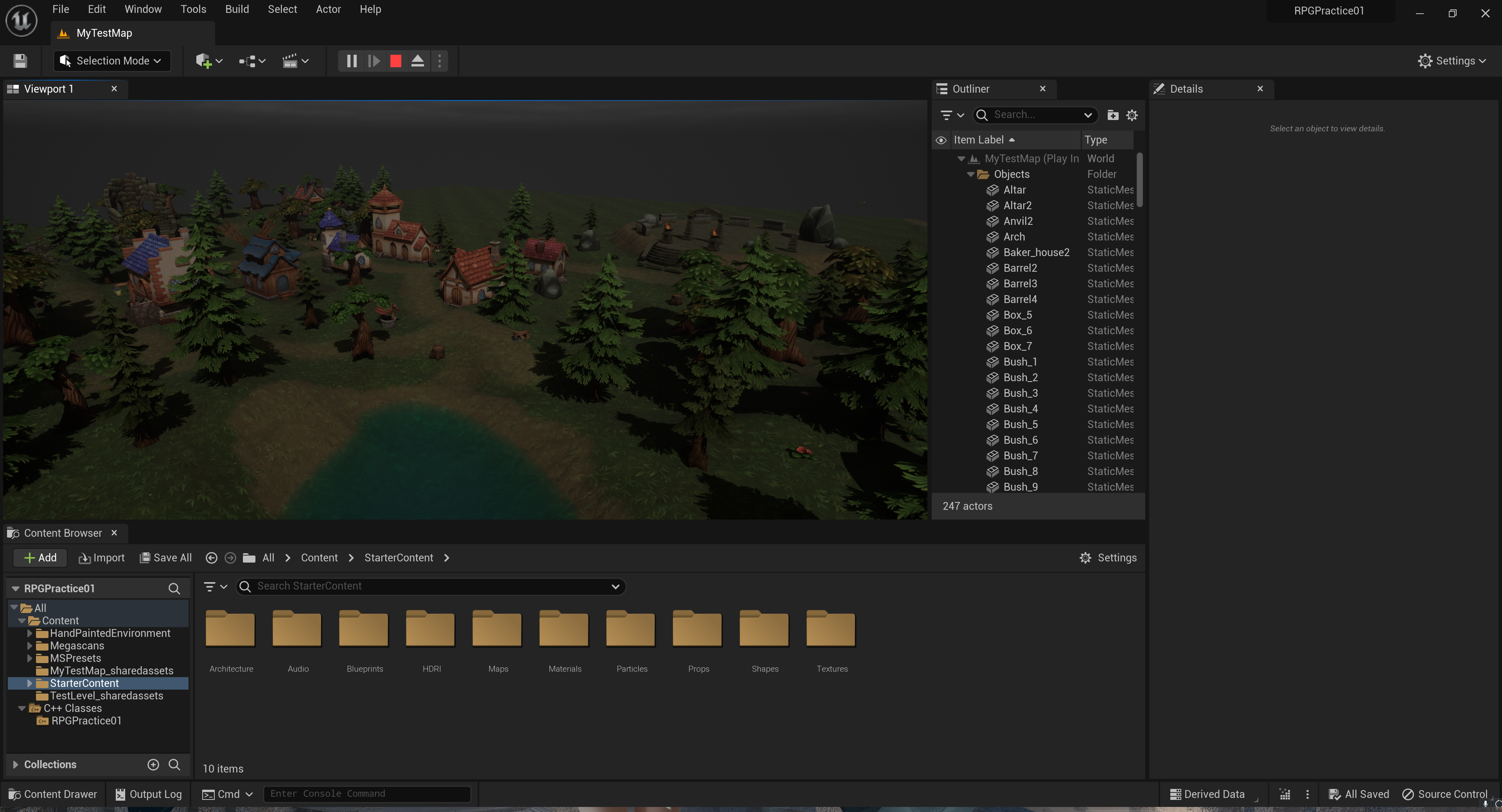1502x812 pixels.
Task: Collapse the Objects folder in Outliner
Action: (x=970, y=174)
